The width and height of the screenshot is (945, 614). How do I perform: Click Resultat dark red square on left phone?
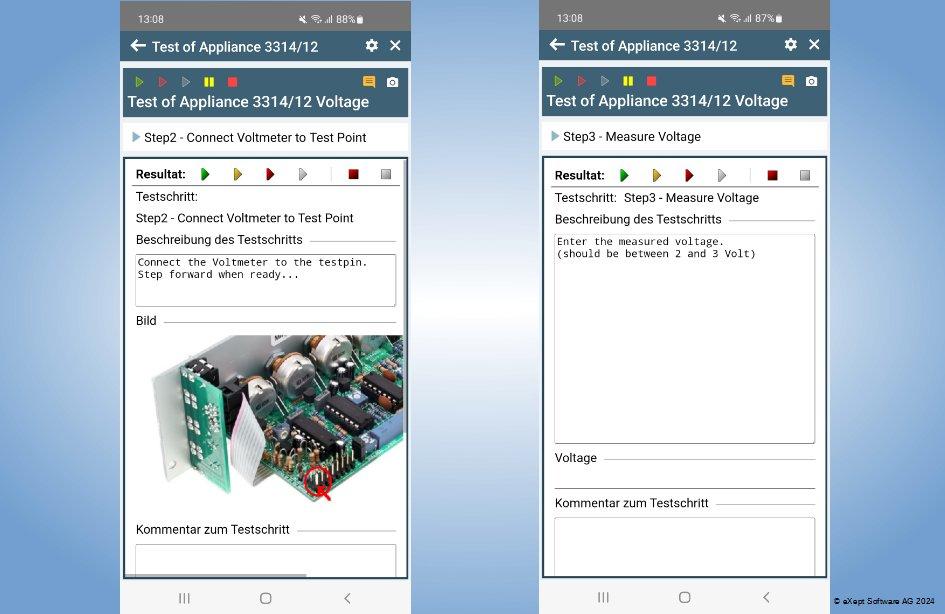click(x=354, y=174)
